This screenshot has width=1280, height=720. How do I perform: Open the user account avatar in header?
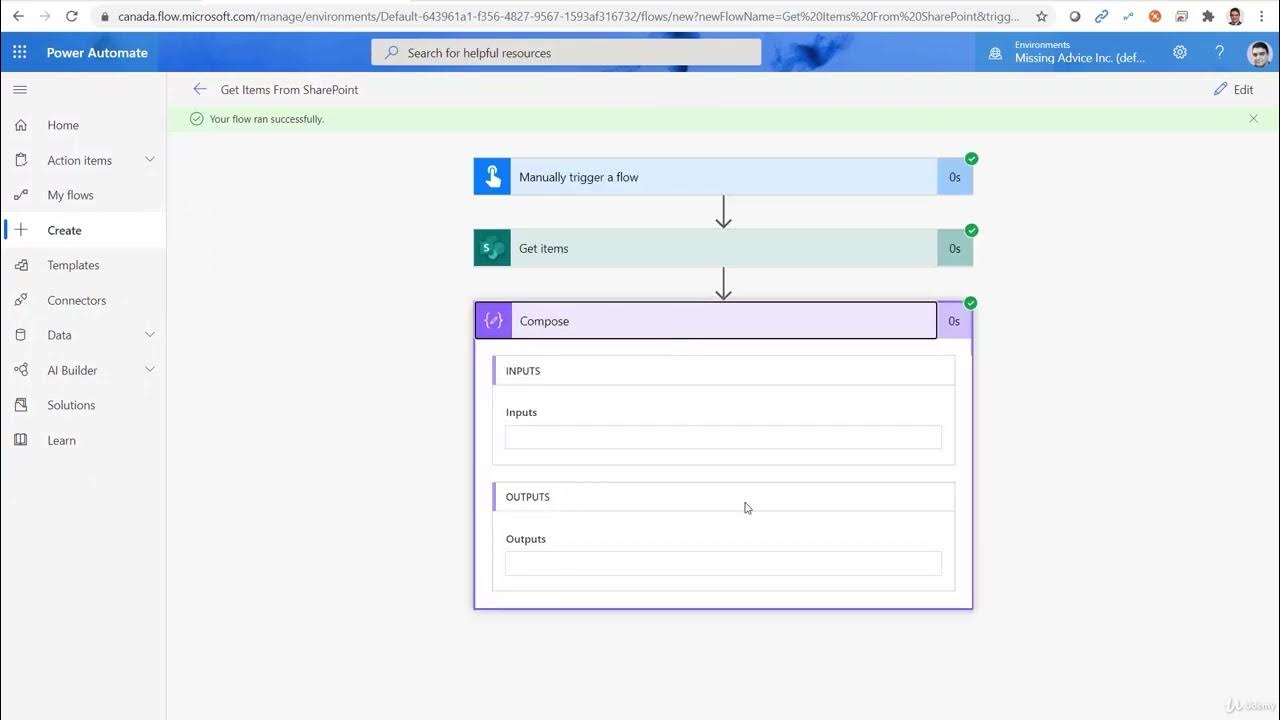[1259, 53]
